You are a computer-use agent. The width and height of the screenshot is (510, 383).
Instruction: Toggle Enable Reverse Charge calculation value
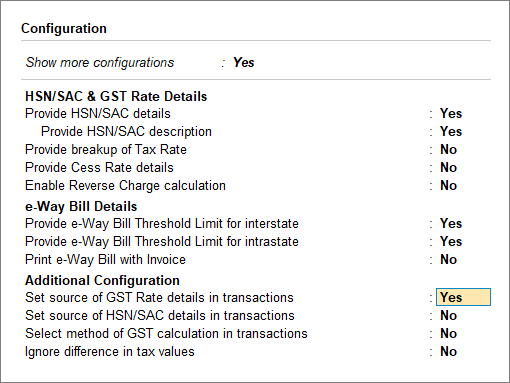[x=448, y=185]
